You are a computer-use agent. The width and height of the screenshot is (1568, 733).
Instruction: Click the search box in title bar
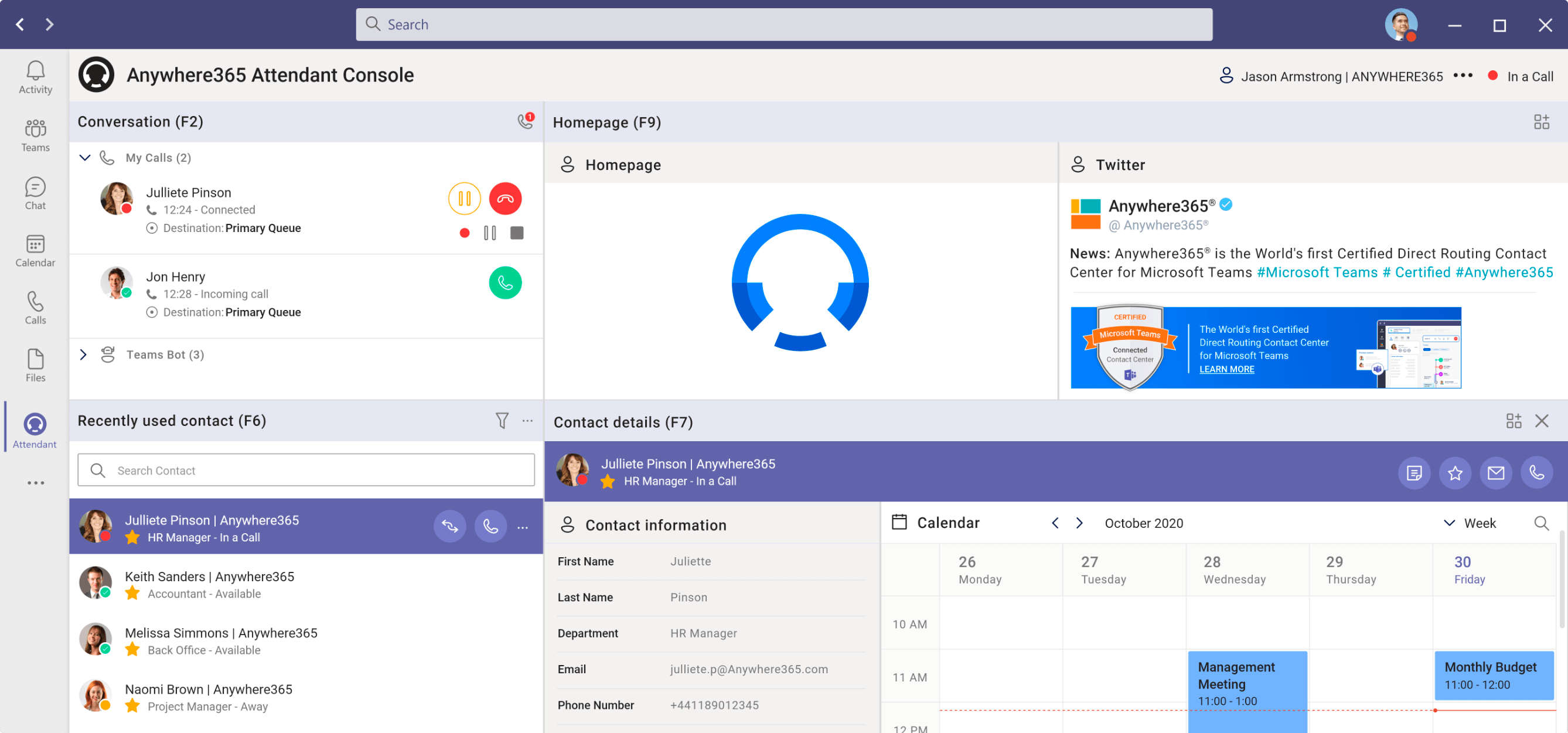[x=783, y=25]
